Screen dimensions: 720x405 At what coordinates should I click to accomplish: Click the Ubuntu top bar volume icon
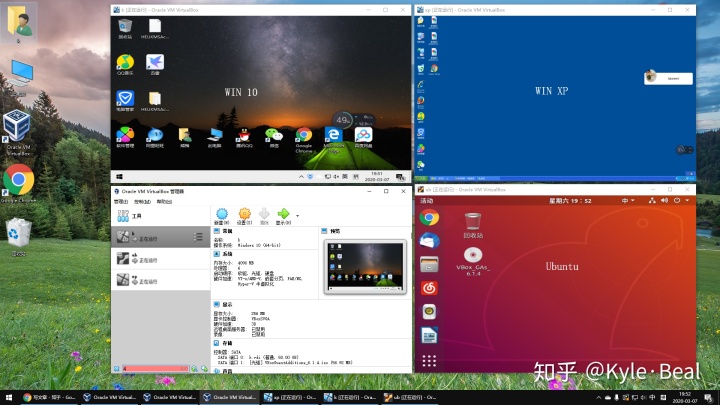(x=664, y=201)
